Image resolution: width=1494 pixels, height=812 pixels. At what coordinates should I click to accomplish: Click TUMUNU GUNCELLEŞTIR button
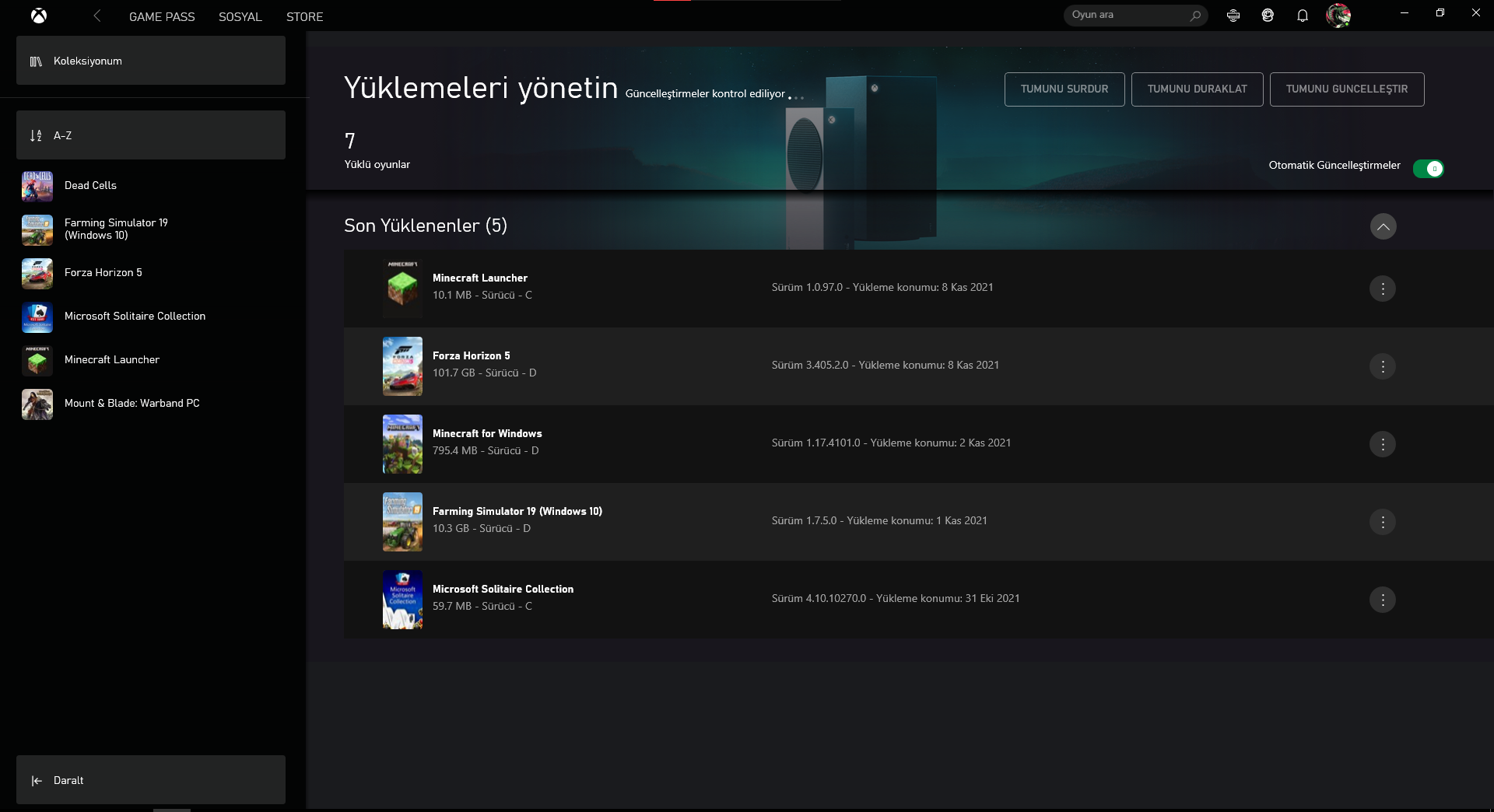(x=1347, y=89)
